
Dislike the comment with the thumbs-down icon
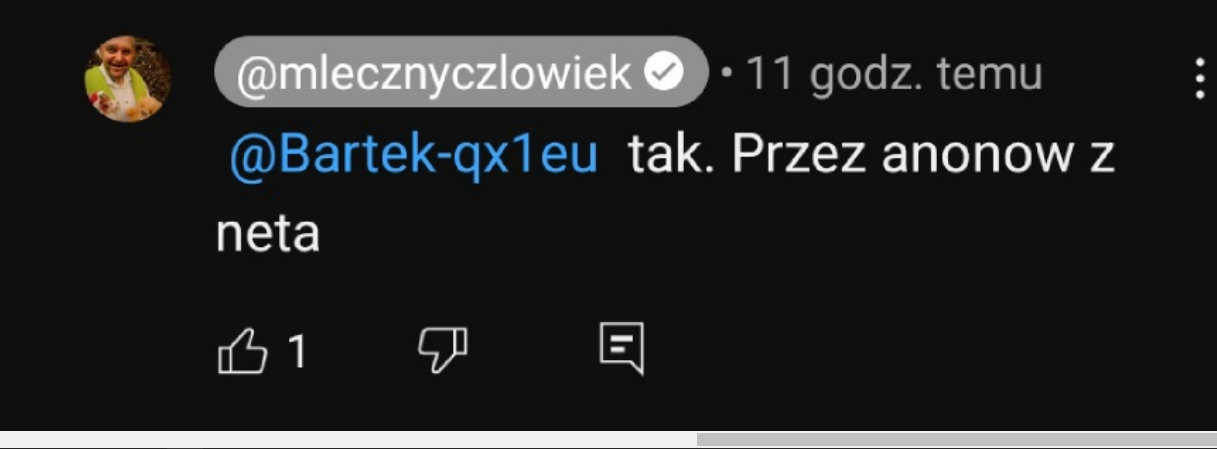pyautogui.click(x=442, y=352)
